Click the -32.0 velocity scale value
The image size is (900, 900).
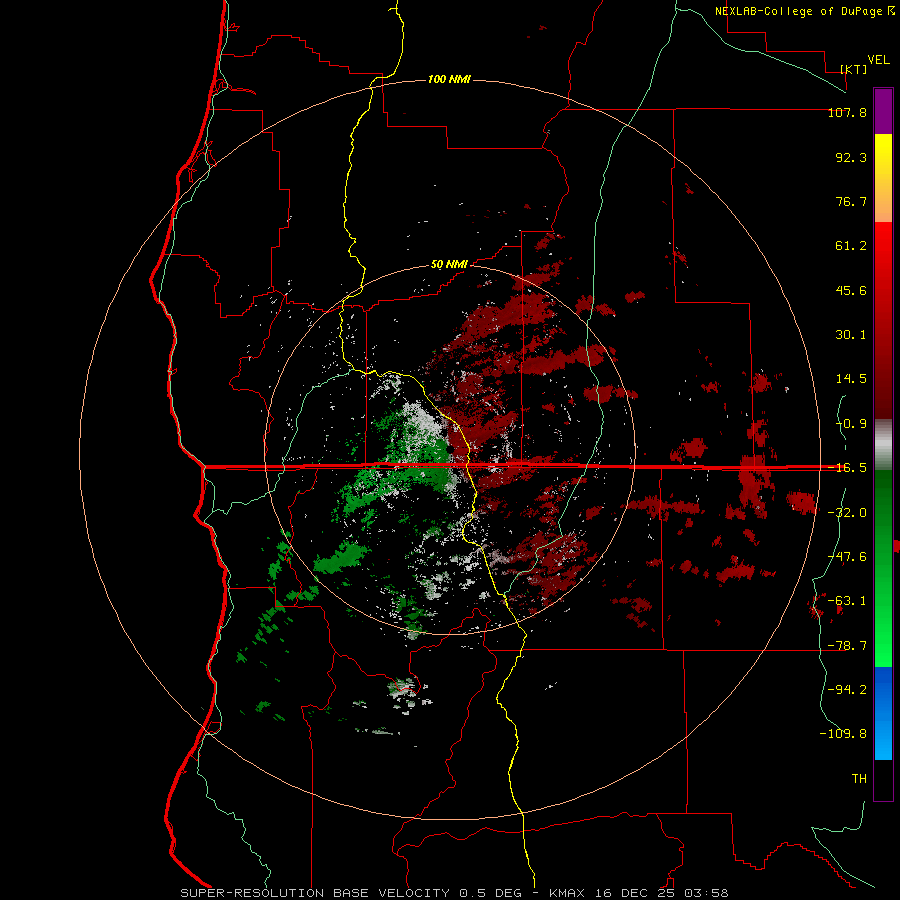coord(847,513)
